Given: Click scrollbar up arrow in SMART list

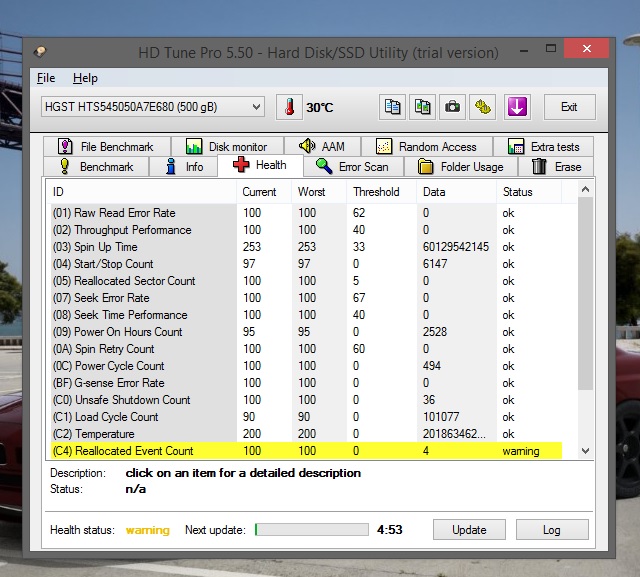Looking at the screenshot, I should click(585, 189).
